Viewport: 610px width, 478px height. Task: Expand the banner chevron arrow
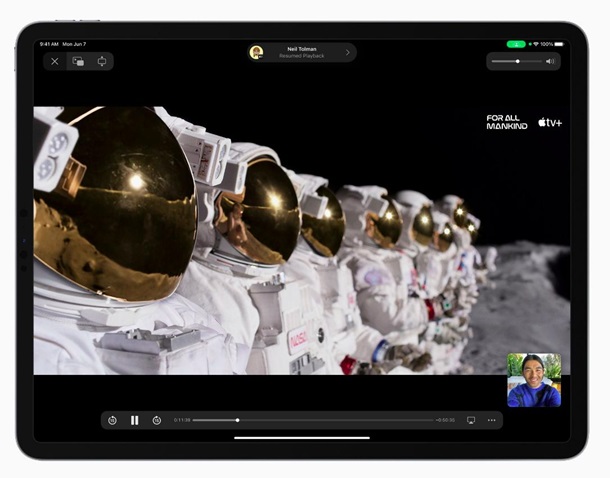click(x=347, y=52)
